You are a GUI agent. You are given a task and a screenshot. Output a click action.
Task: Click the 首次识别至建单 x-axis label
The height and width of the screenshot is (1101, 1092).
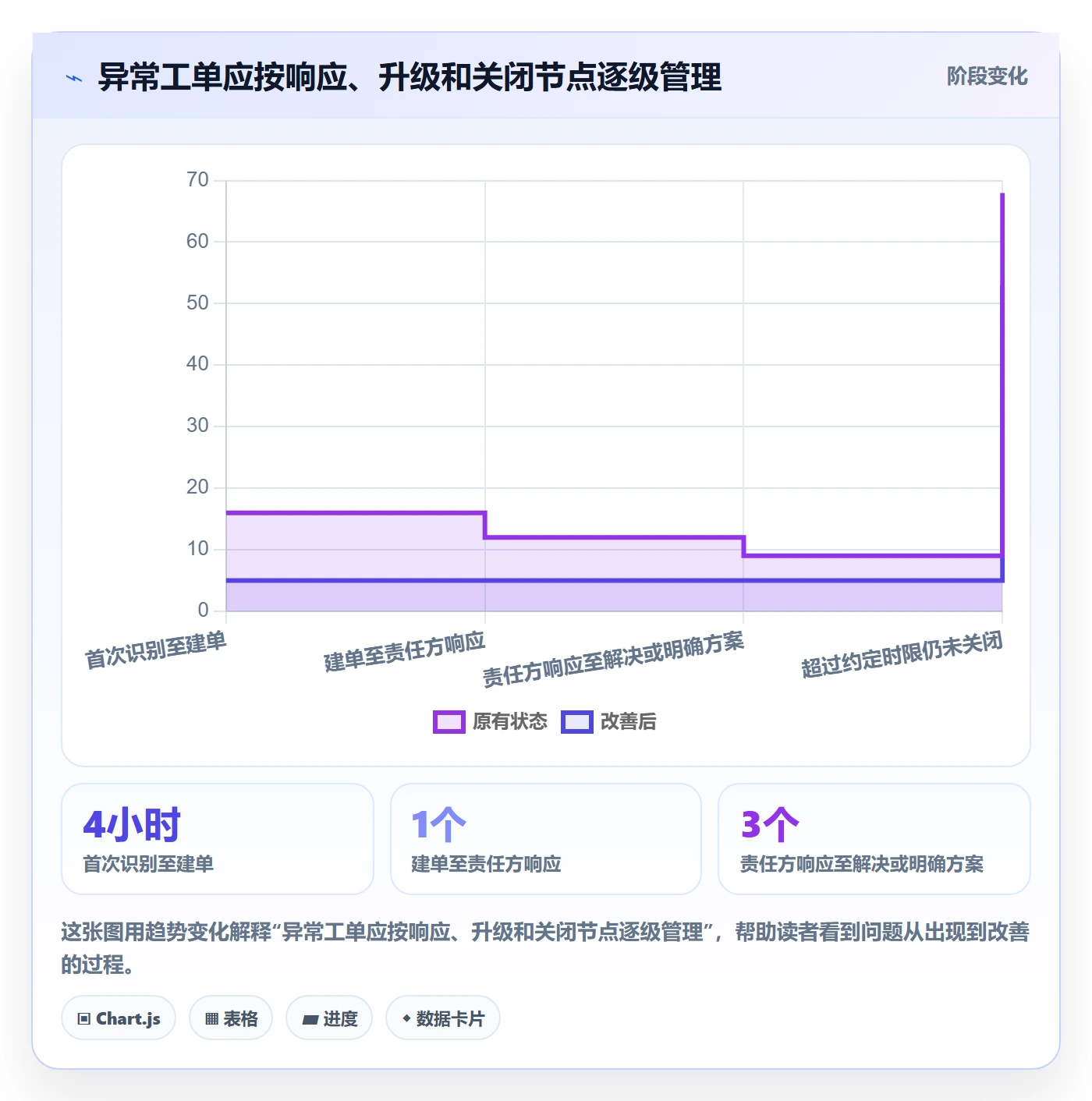(156, 650)
